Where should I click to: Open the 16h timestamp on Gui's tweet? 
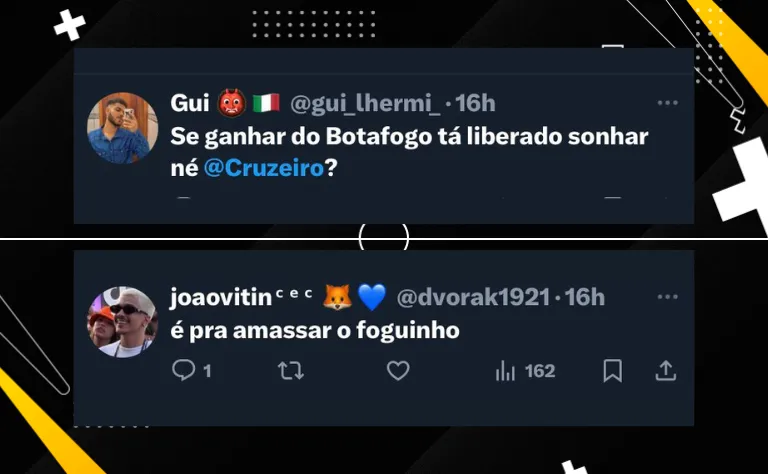pyautogui.click(x=475, y=103)
